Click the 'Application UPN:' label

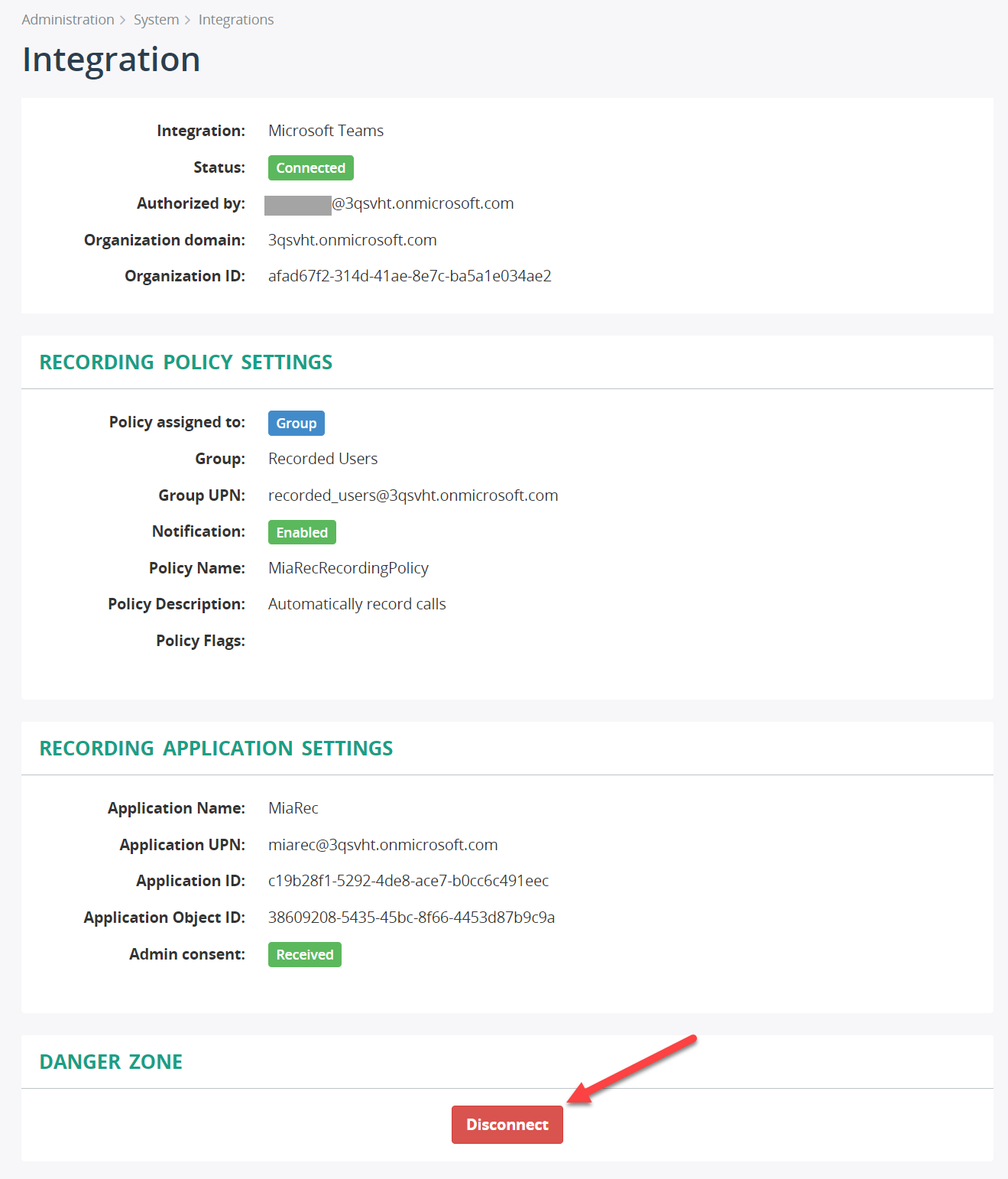[183, 845]
